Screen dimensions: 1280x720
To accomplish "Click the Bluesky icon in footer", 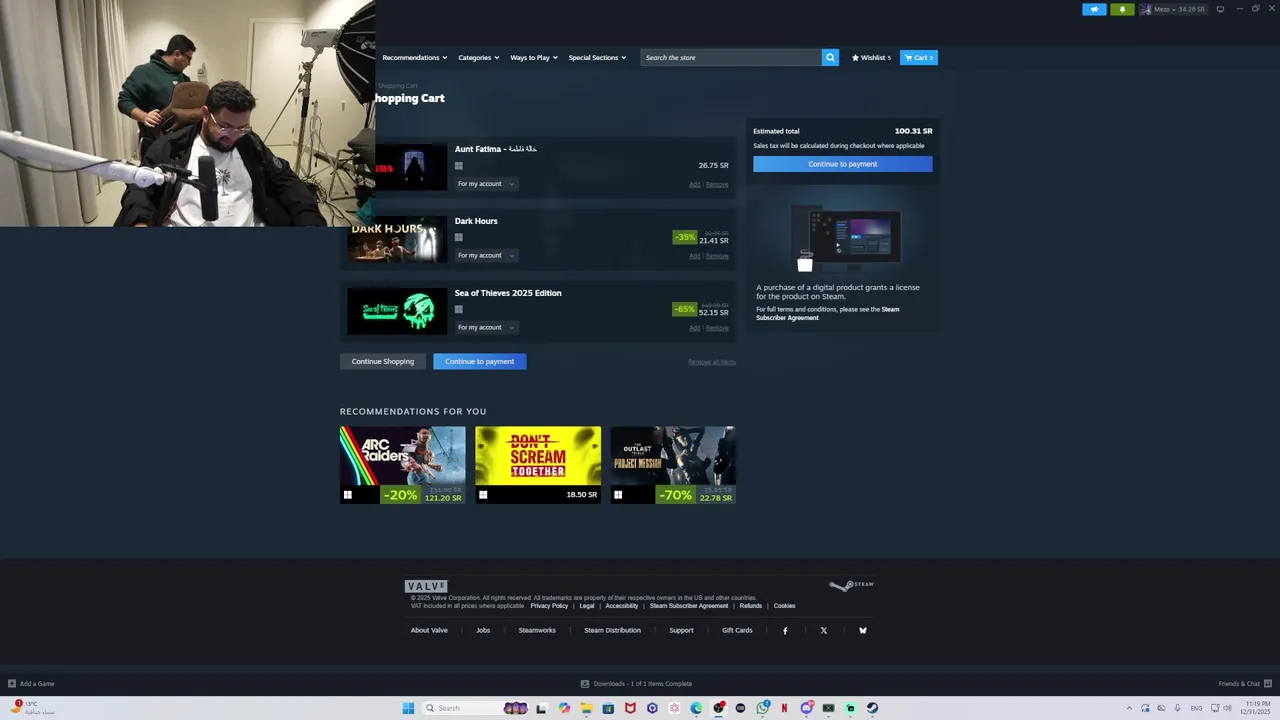I will tap(863, 630).
